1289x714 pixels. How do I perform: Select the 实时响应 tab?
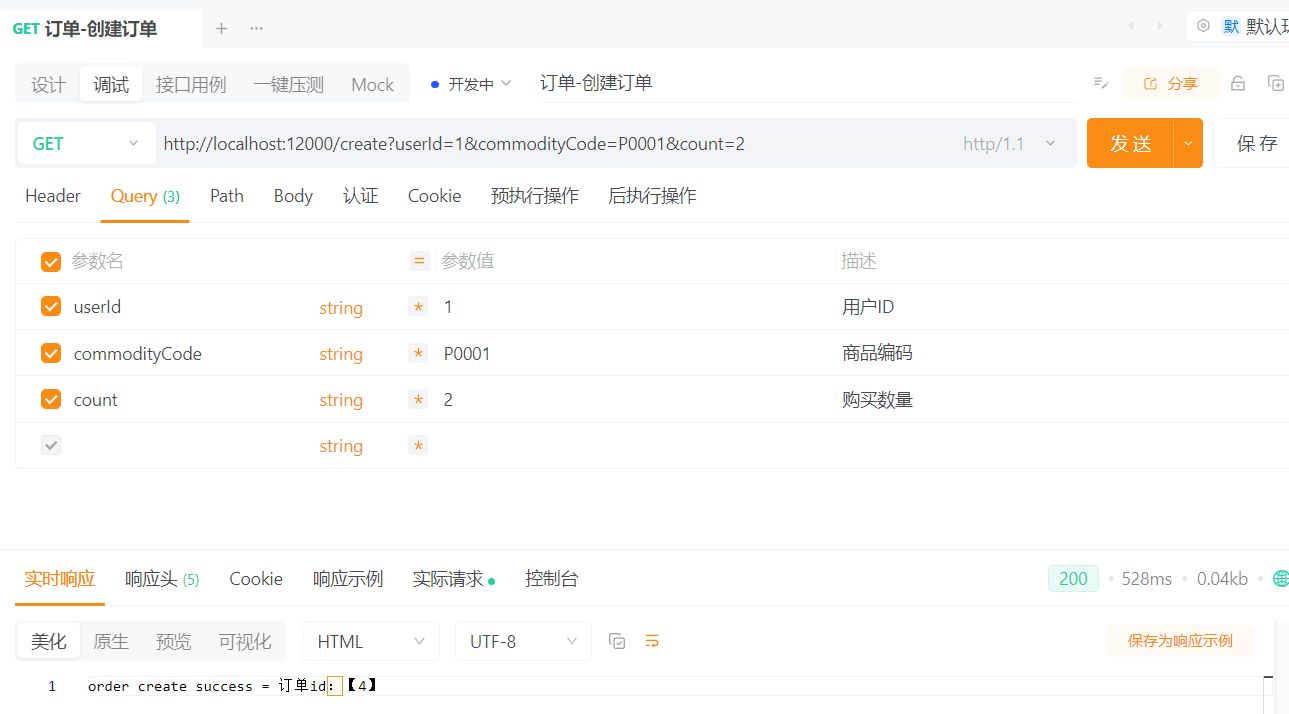(x=60, y=579)
